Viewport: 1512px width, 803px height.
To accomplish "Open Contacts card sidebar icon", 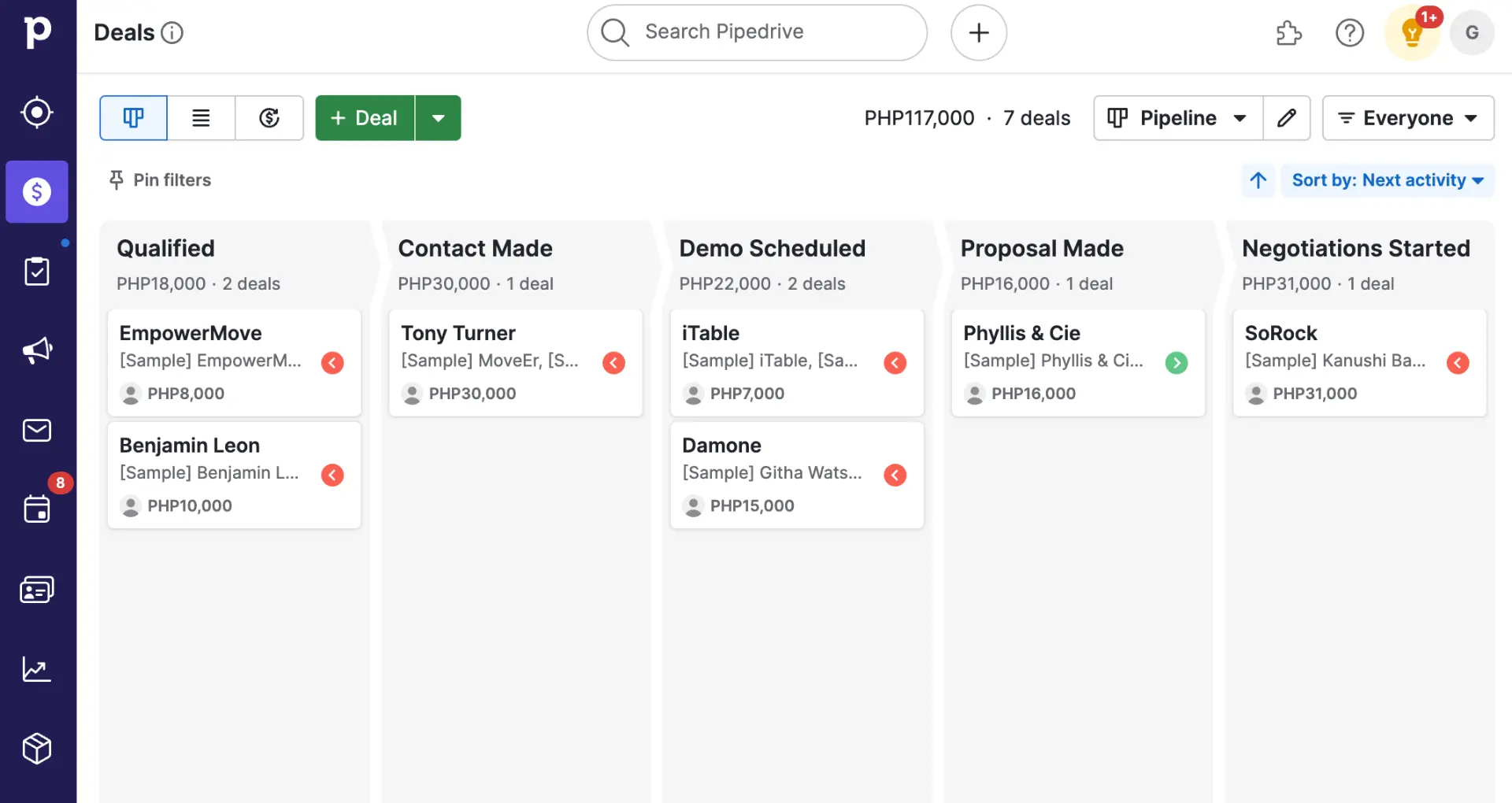I will tap(37, 590).
